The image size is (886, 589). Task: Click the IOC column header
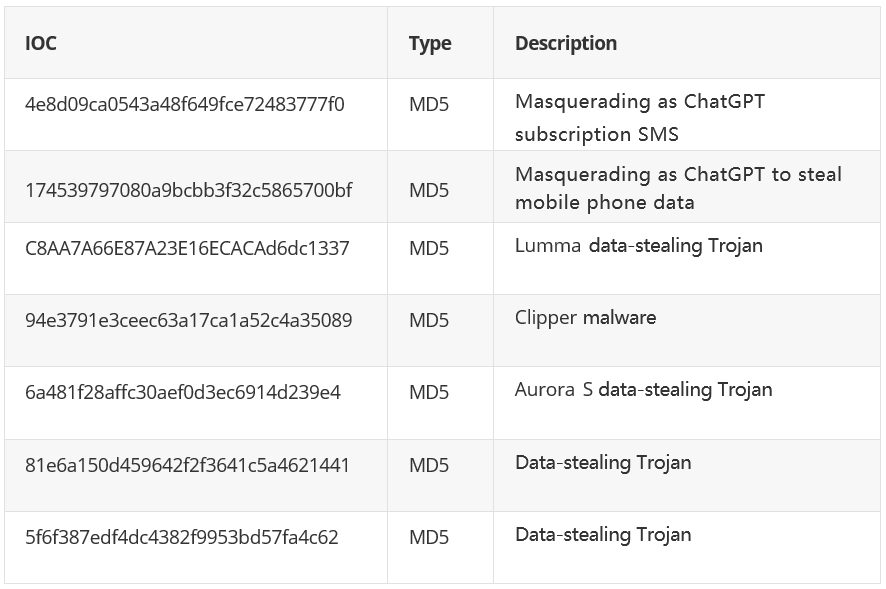pyautogui.click(x=41, y=44)
